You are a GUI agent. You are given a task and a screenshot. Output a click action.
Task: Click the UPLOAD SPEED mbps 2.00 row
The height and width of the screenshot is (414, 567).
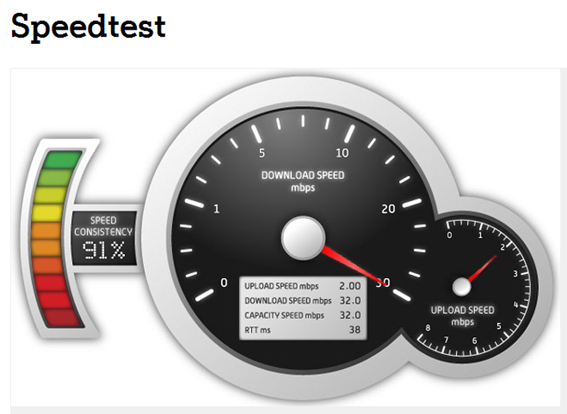tap(303, 286)
